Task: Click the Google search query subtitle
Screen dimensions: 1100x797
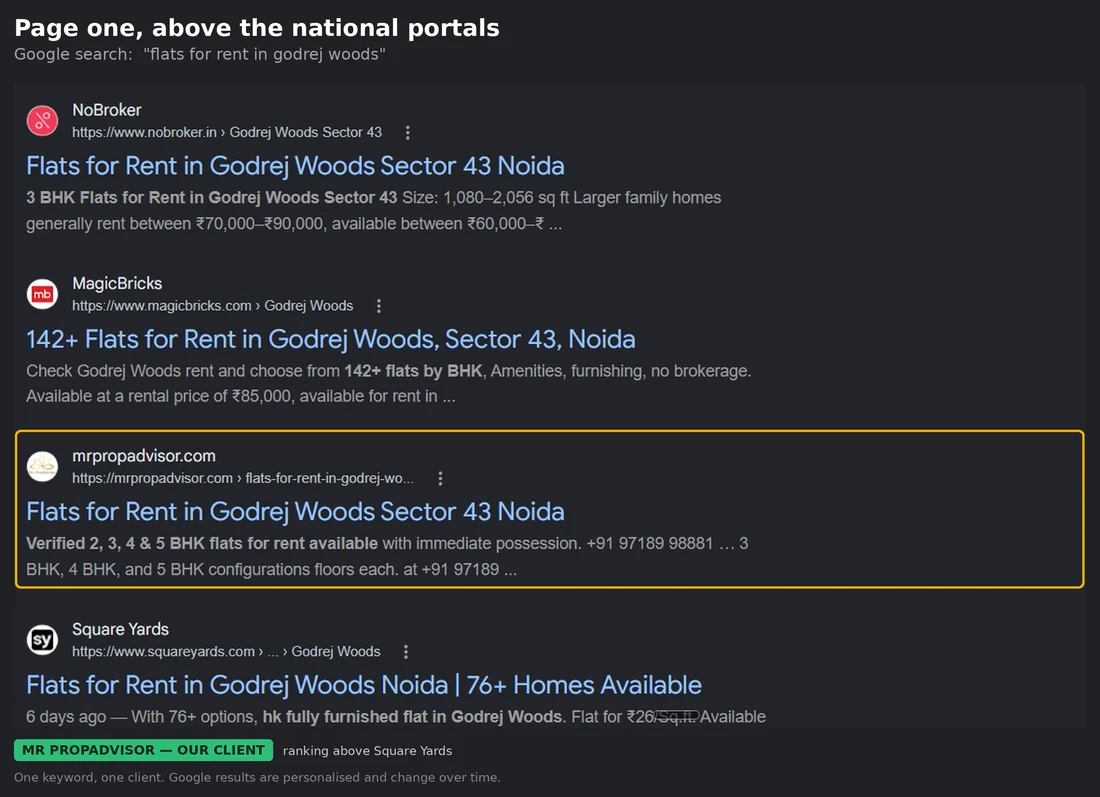Action: pos(200,54)
